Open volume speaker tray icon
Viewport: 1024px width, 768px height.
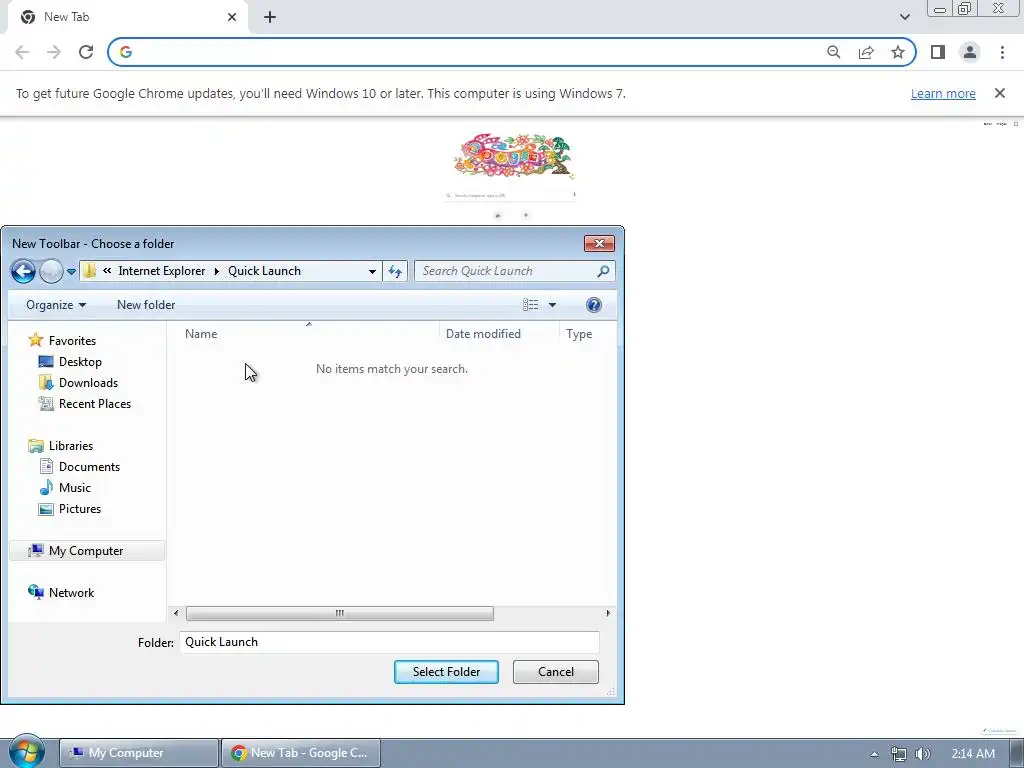point(922,754)
